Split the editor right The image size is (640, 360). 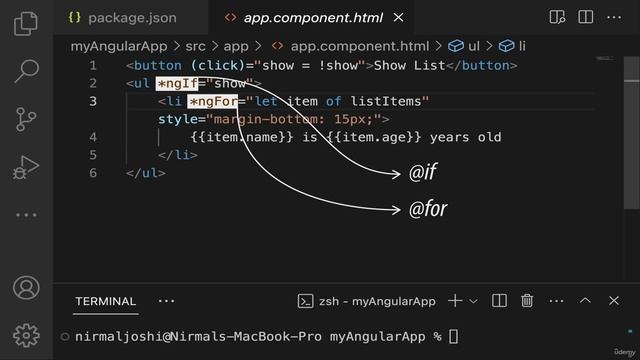tap(586, 17)
